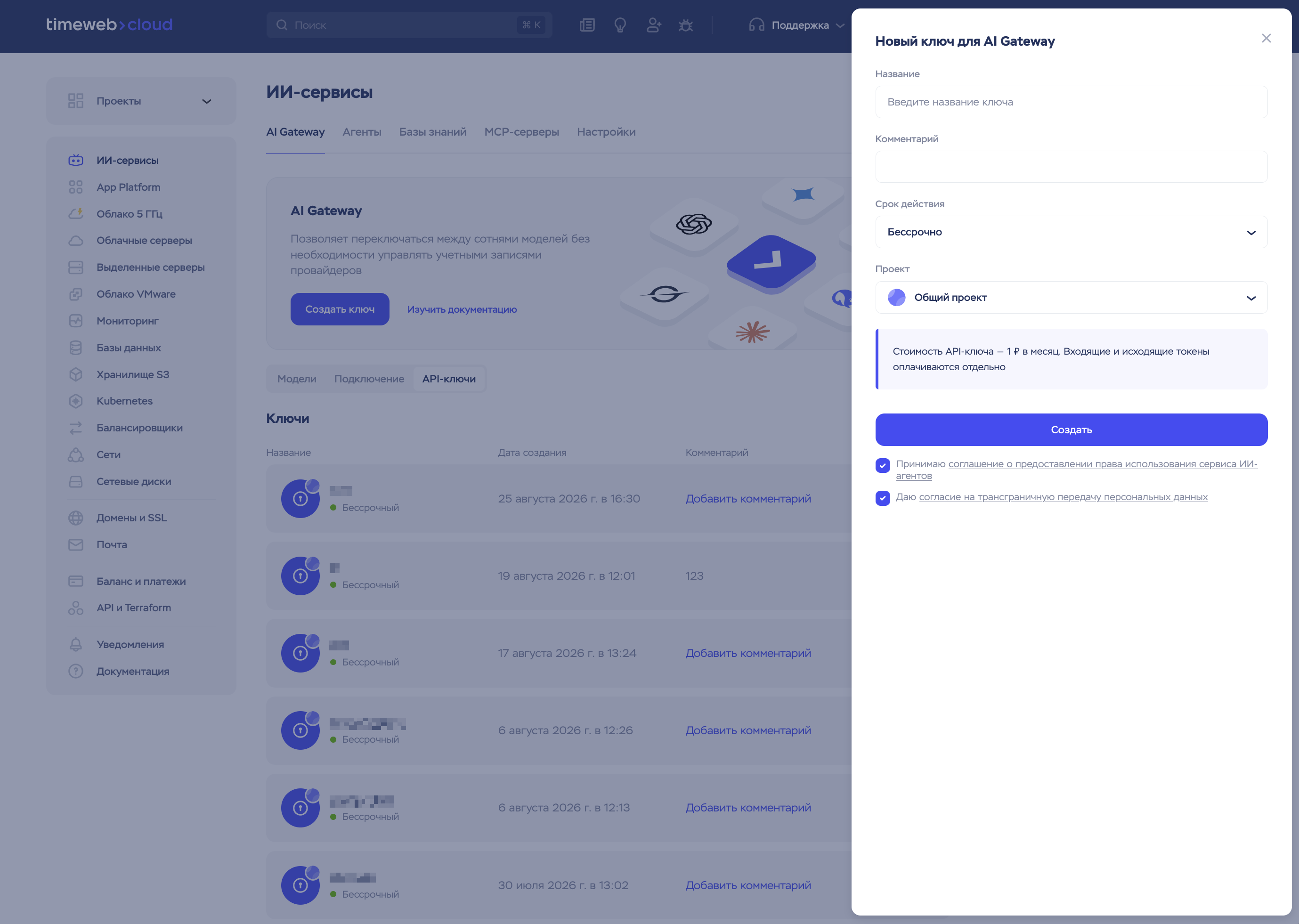
Task: Open the news feed icon in header
Action: (587, 25)
